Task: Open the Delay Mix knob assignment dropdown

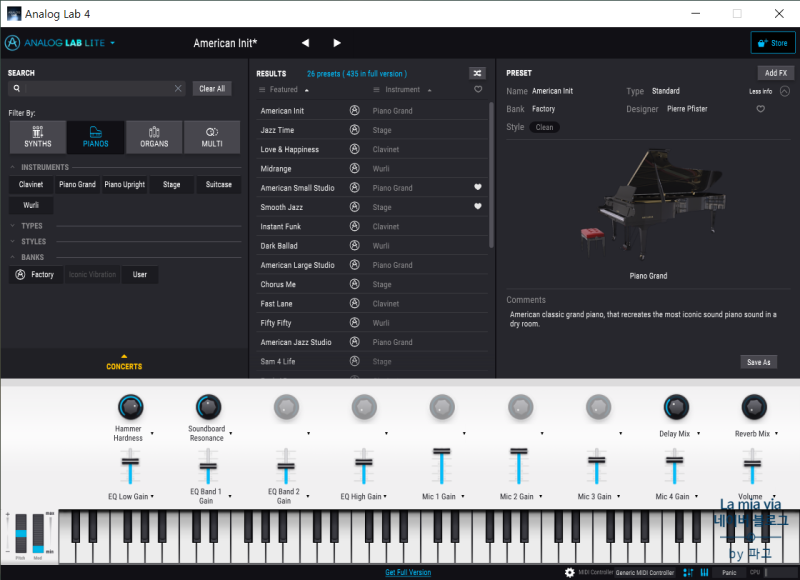Action: [698, 434]
